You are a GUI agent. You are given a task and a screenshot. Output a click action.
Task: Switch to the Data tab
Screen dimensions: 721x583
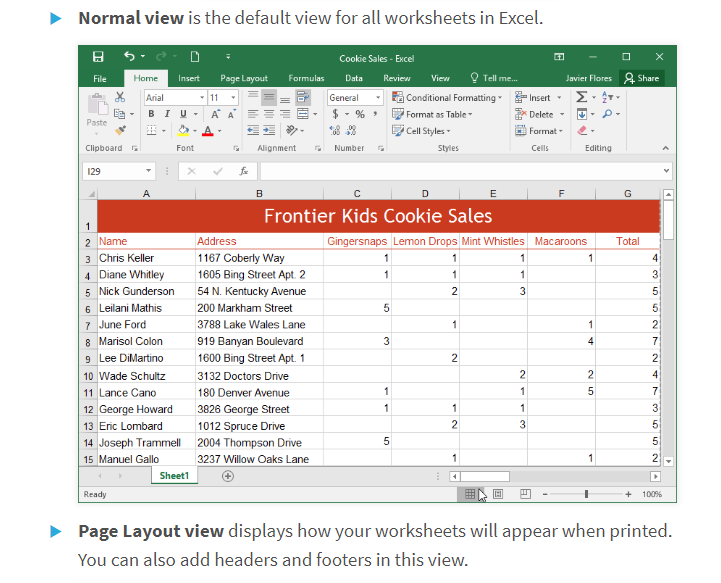click(x=354, y=78)
